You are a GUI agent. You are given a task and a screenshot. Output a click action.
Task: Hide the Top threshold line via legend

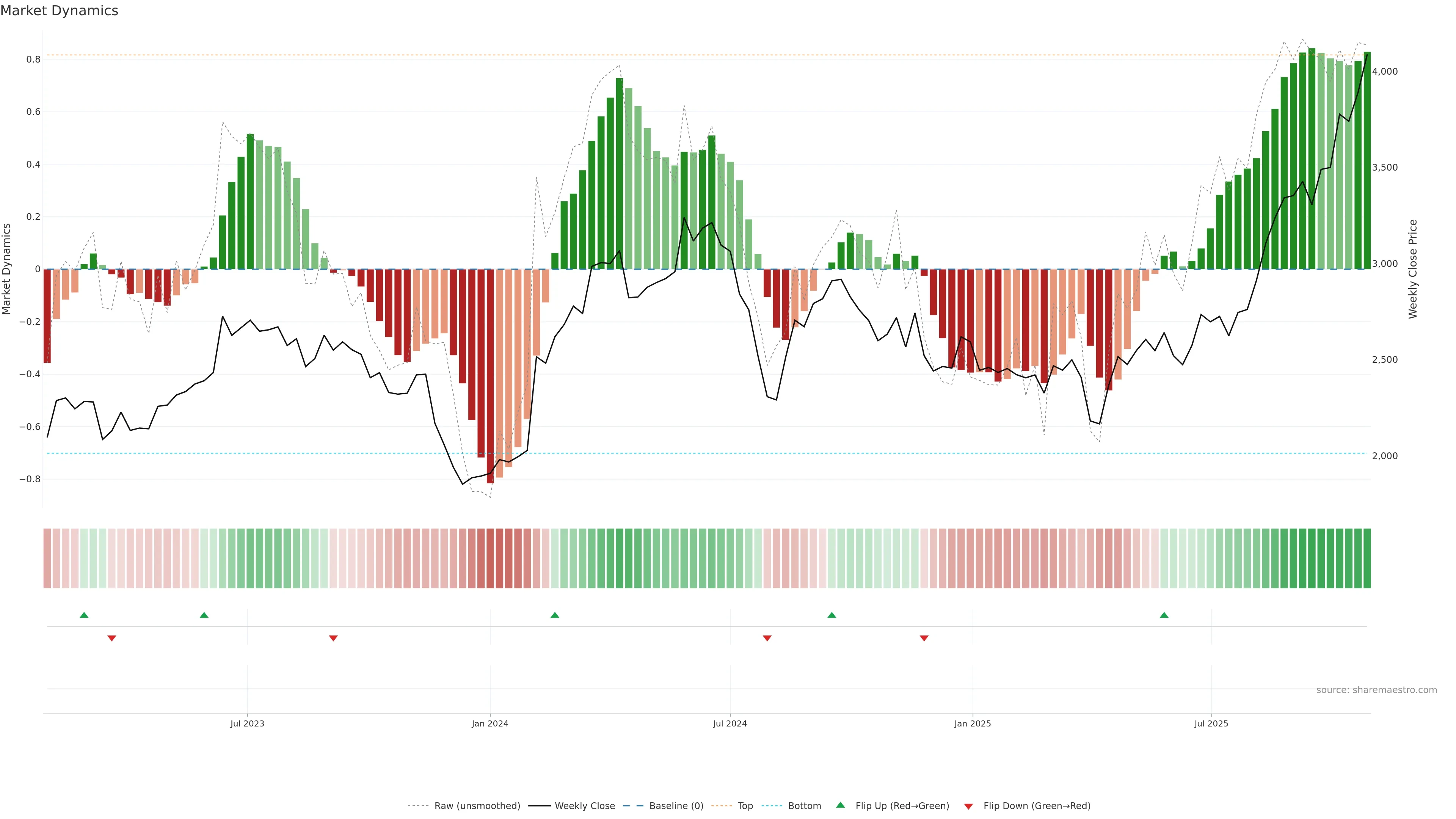coord(745,806)
